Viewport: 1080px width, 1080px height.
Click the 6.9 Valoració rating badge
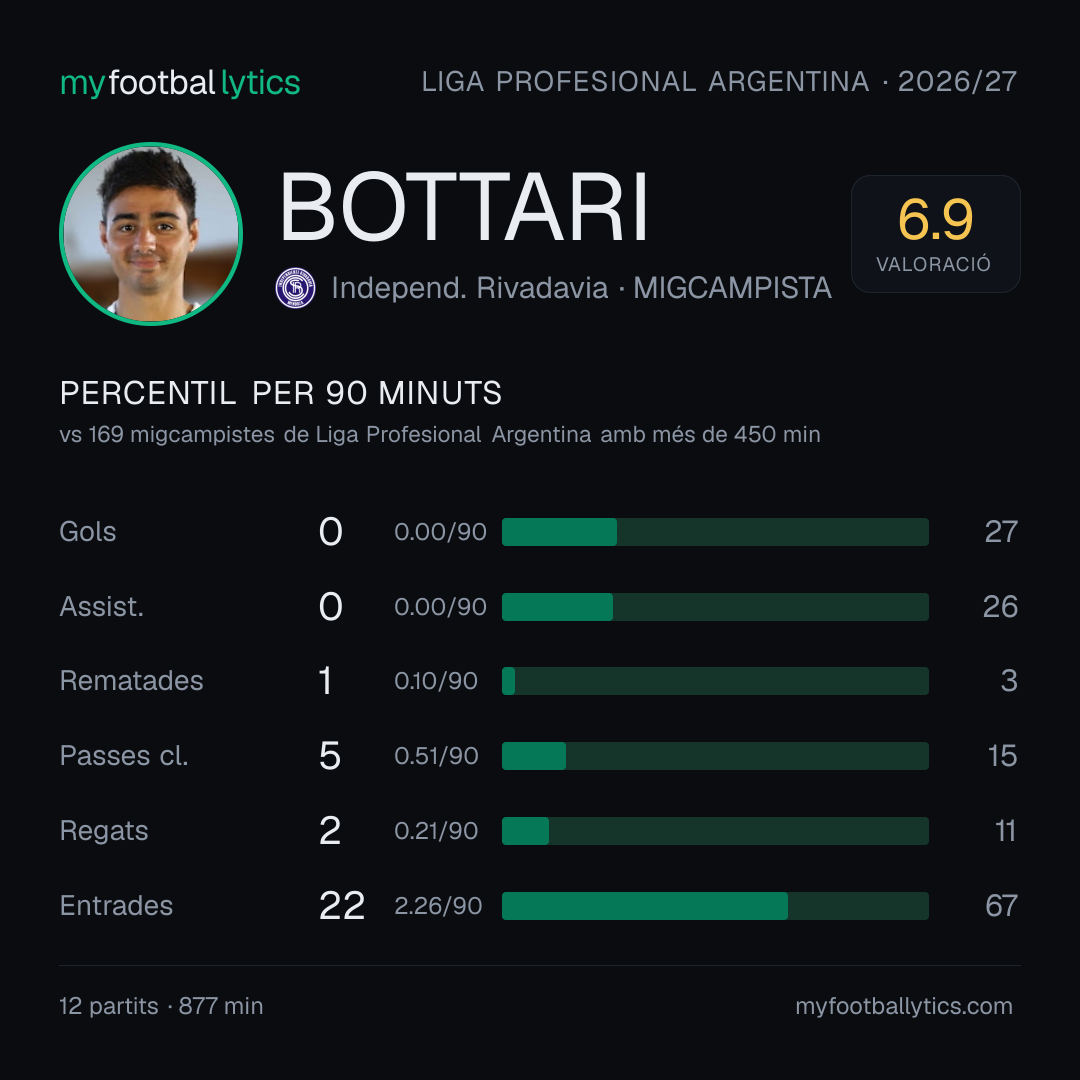[935, 233]
